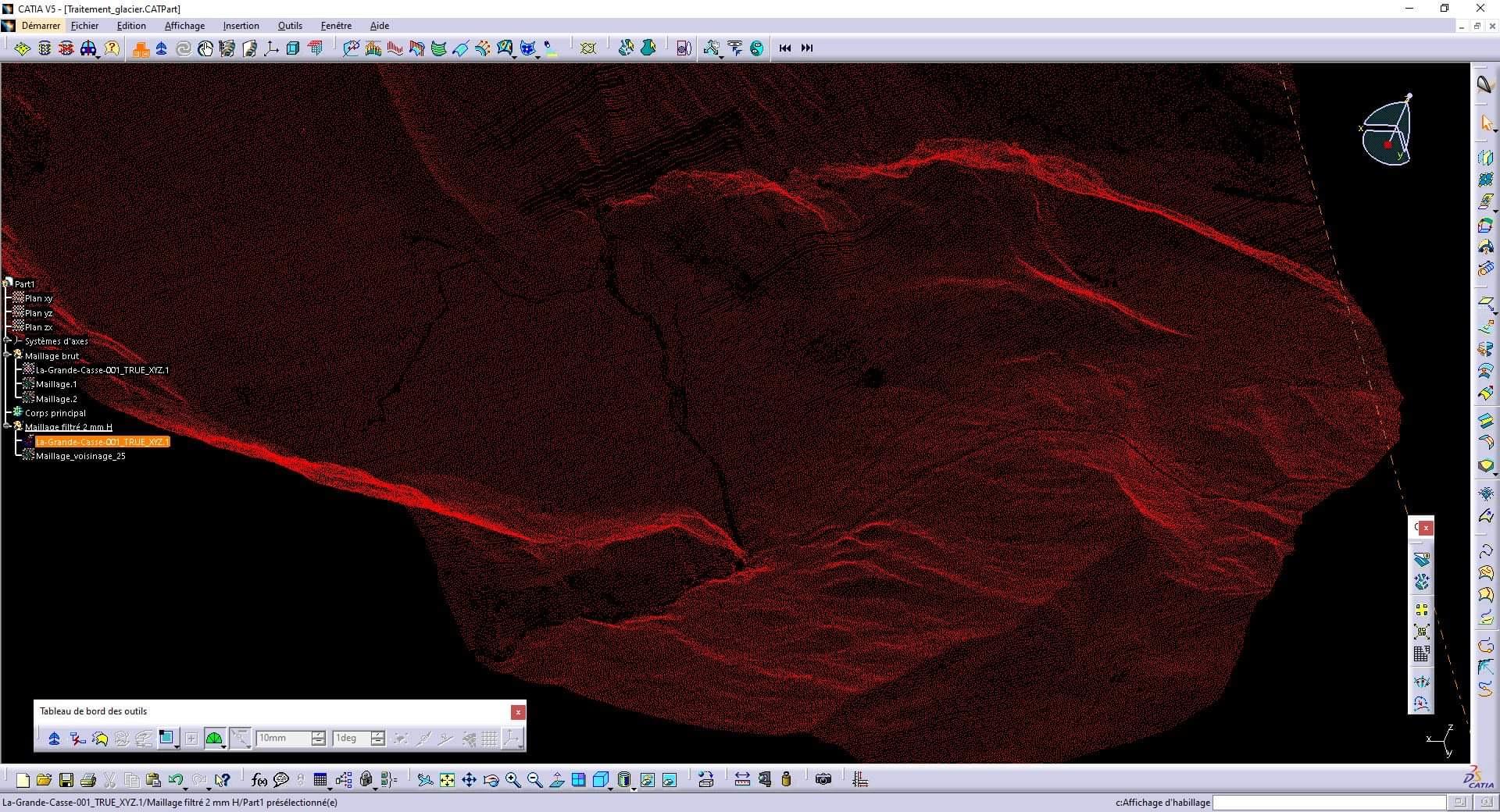Click the Measure Between icon
1500x812 pixels.
click(742, 779)
